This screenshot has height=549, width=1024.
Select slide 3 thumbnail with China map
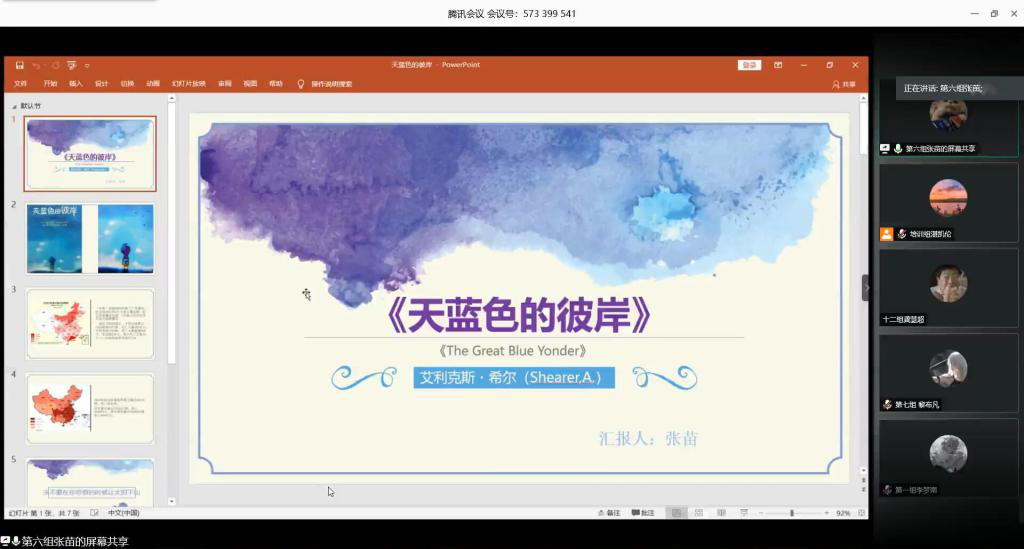pos(90,323)
